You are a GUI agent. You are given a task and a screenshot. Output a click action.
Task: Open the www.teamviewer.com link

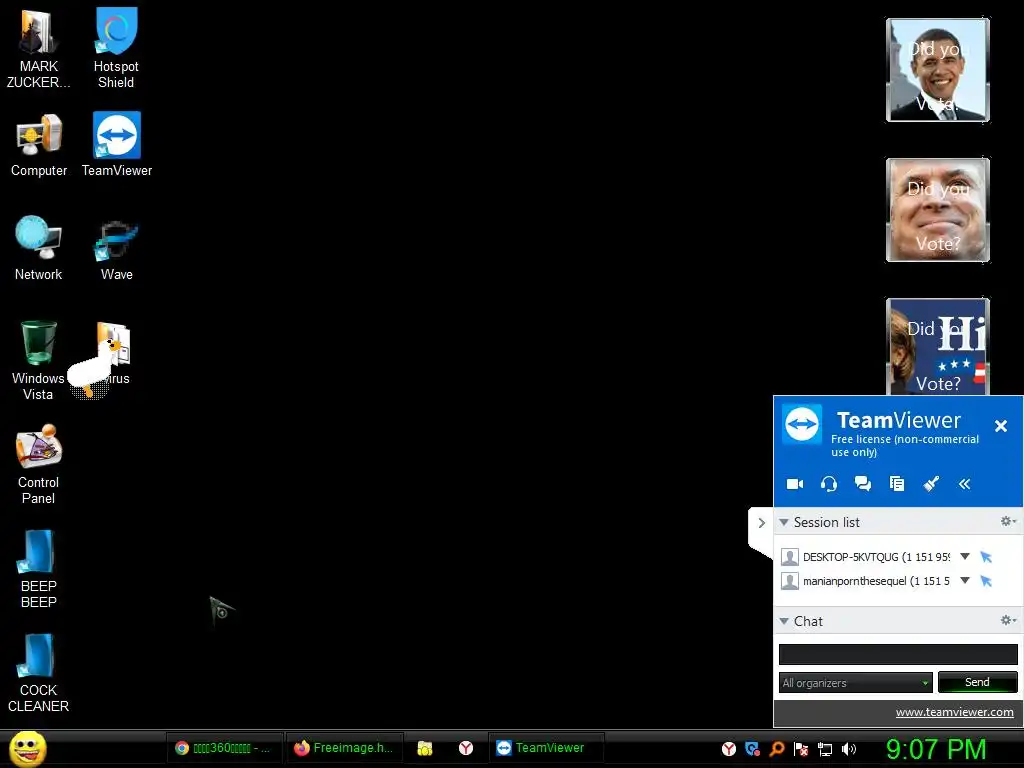pos(954,712)
